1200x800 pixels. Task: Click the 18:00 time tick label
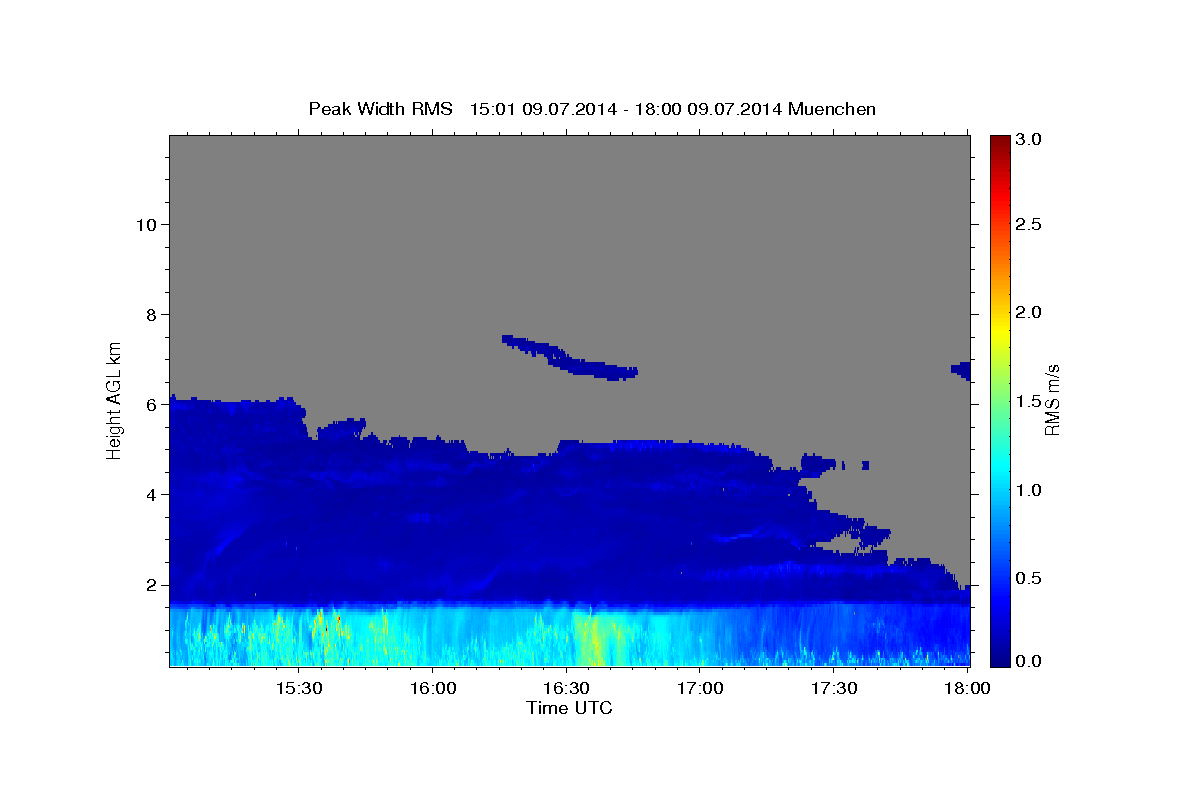point(967,689)
